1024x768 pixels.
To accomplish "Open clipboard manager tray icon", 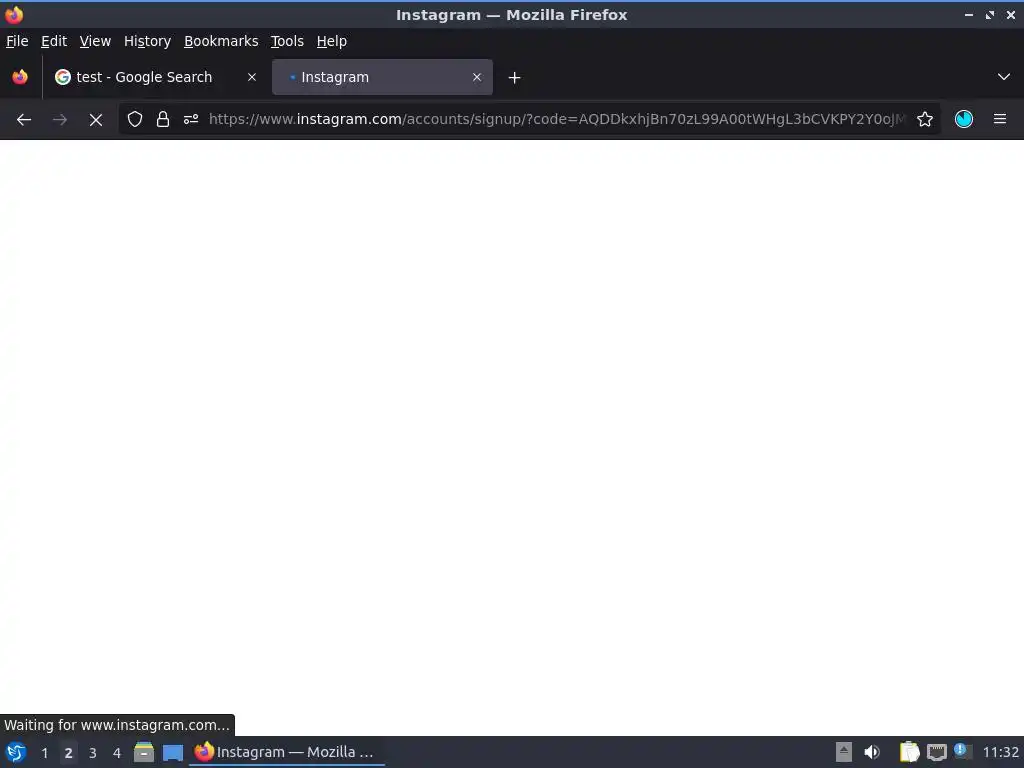I will pos(909,752).
